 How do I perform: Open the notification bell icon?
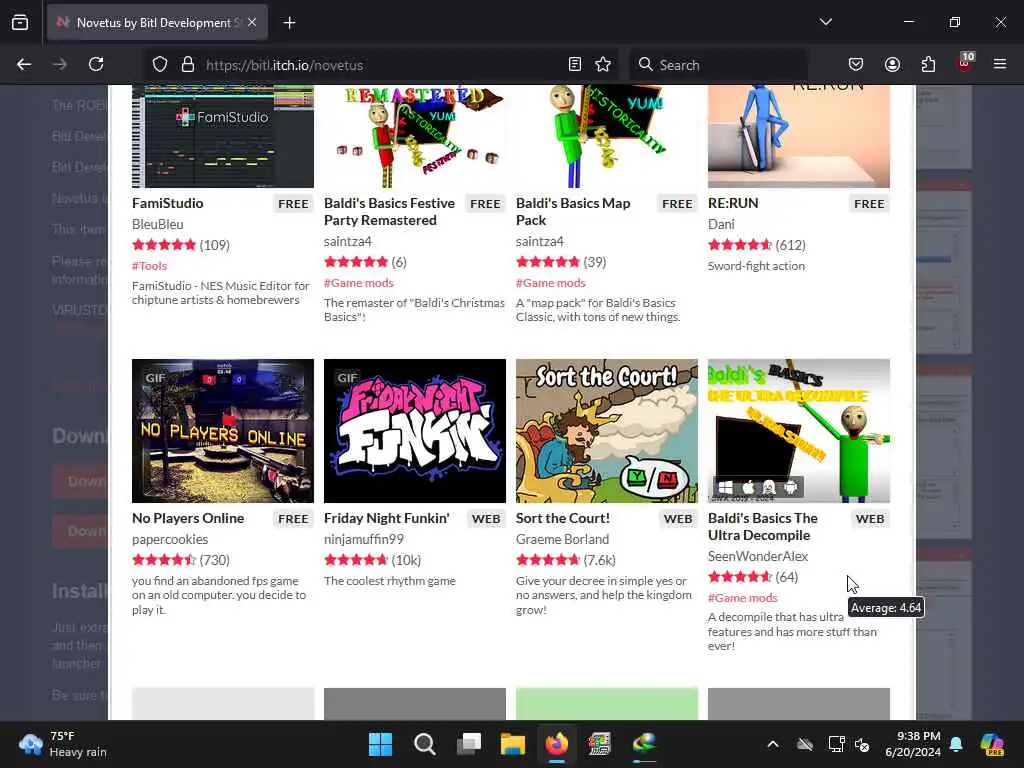pos(956,744)
